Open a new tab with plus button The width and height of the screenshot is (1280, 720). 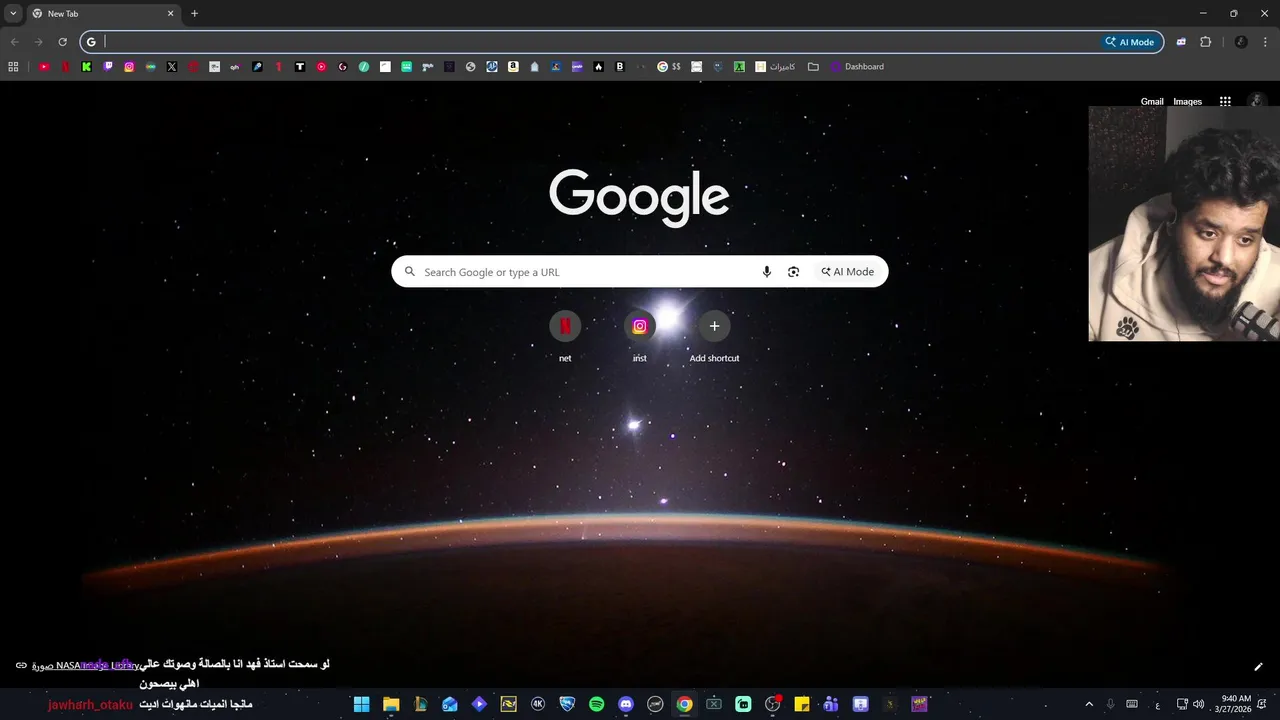pyautogui.click(x=194, y=14)
